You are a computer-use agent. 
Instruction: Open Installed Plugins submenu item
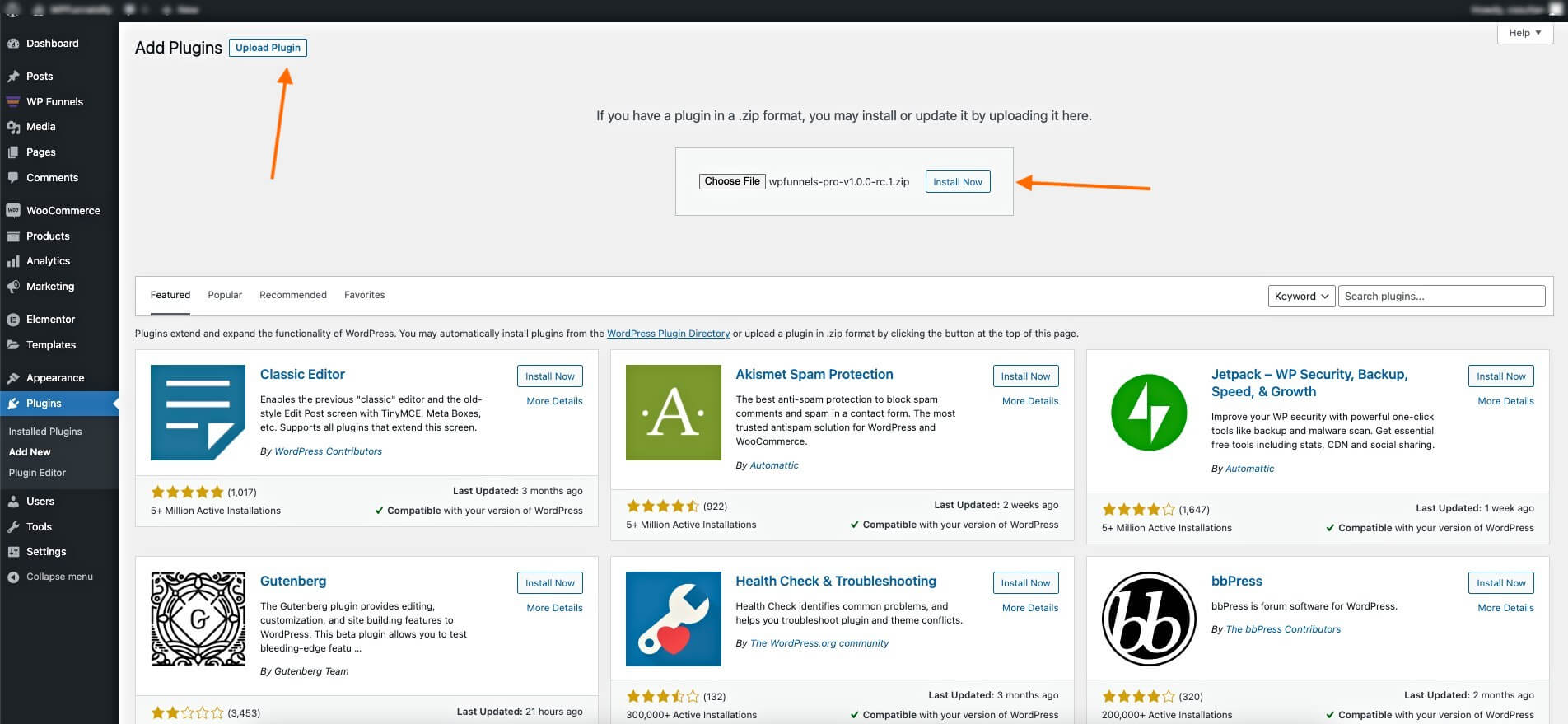point(45,432)
